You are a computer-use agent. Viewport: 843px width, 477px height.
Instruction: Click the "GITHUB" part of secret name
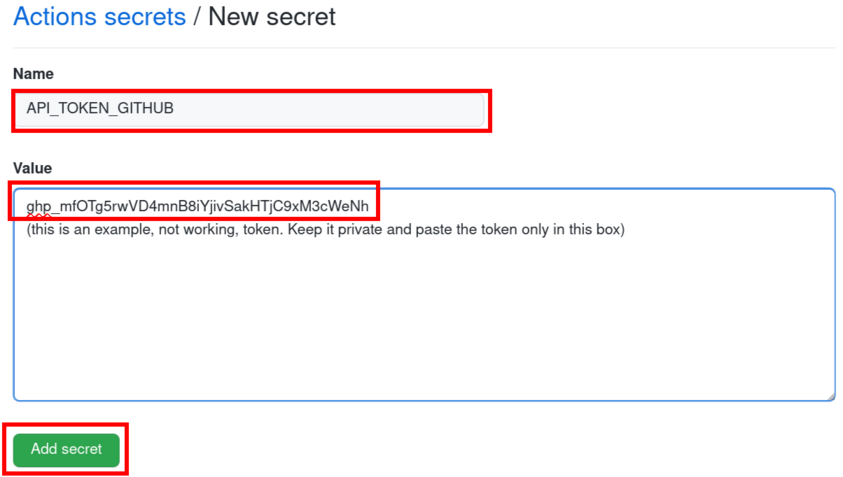pos(145,109)
